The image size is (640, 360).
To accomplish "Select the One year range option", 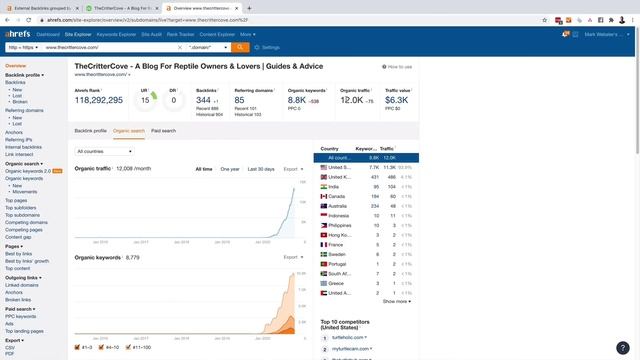I will [x=230, y=169].
